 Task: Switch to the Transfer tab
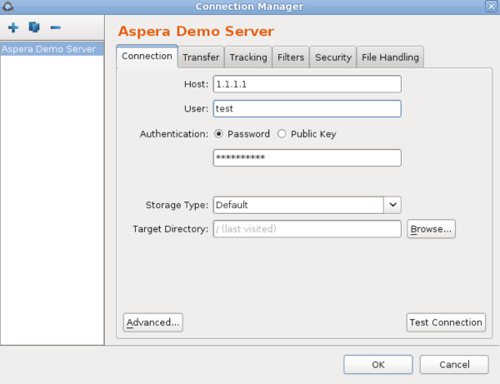click(201, 57)
